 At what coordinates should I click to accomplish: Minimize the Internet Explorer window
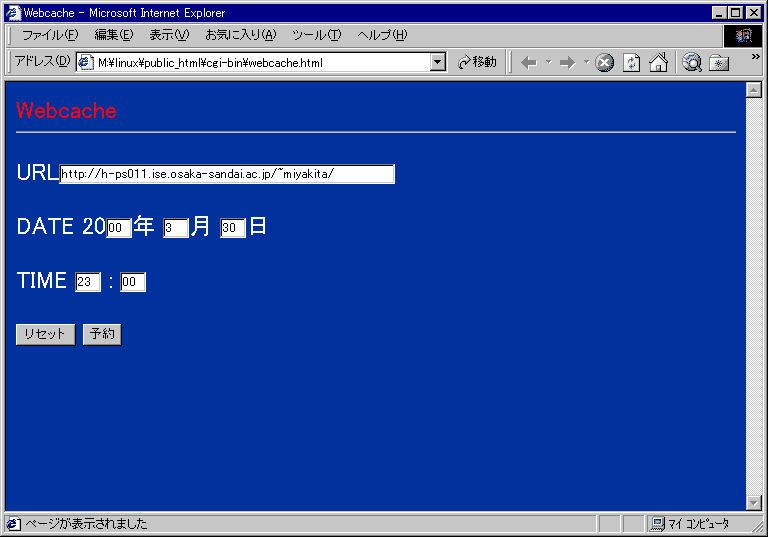(719, 13)
